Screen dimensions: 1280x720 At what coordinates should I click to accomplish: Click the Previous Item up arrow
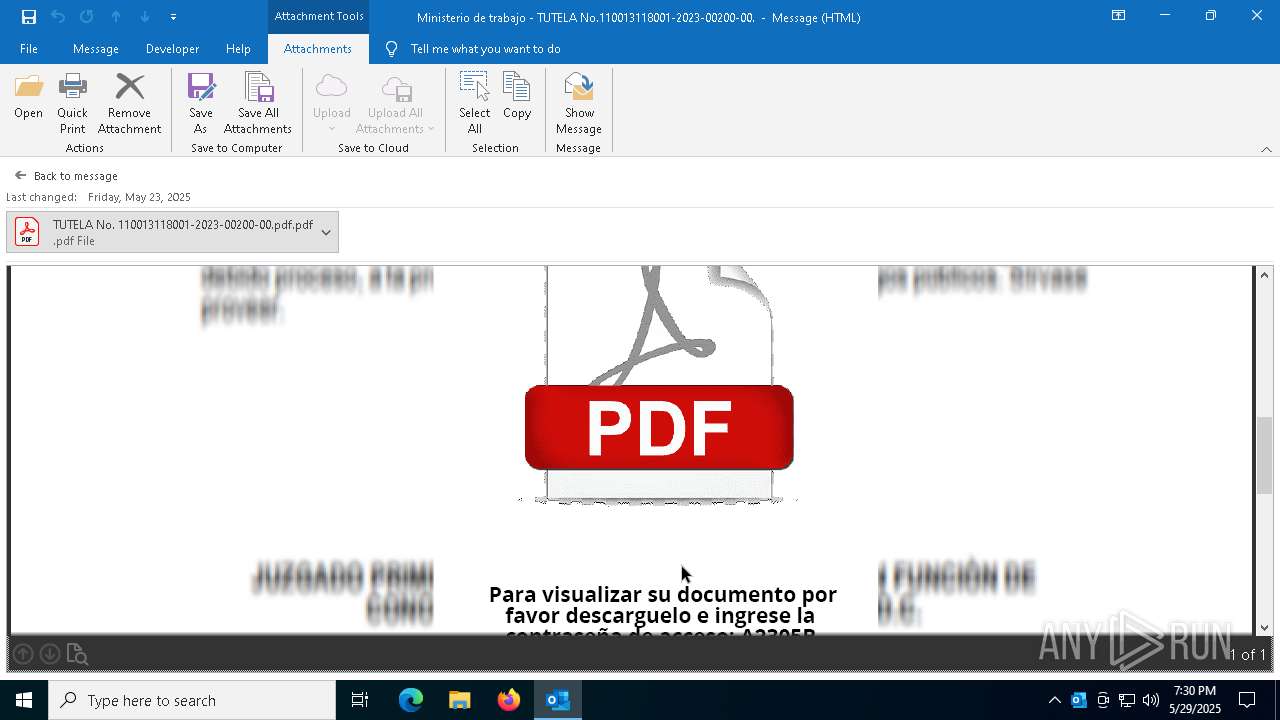pyautogui.click(x=116, y=17)
